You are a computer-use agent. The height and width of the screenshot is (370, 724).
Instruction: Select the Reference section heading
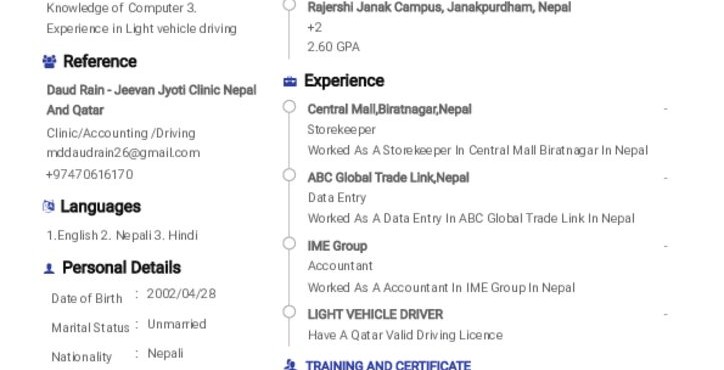click(100, 61)
